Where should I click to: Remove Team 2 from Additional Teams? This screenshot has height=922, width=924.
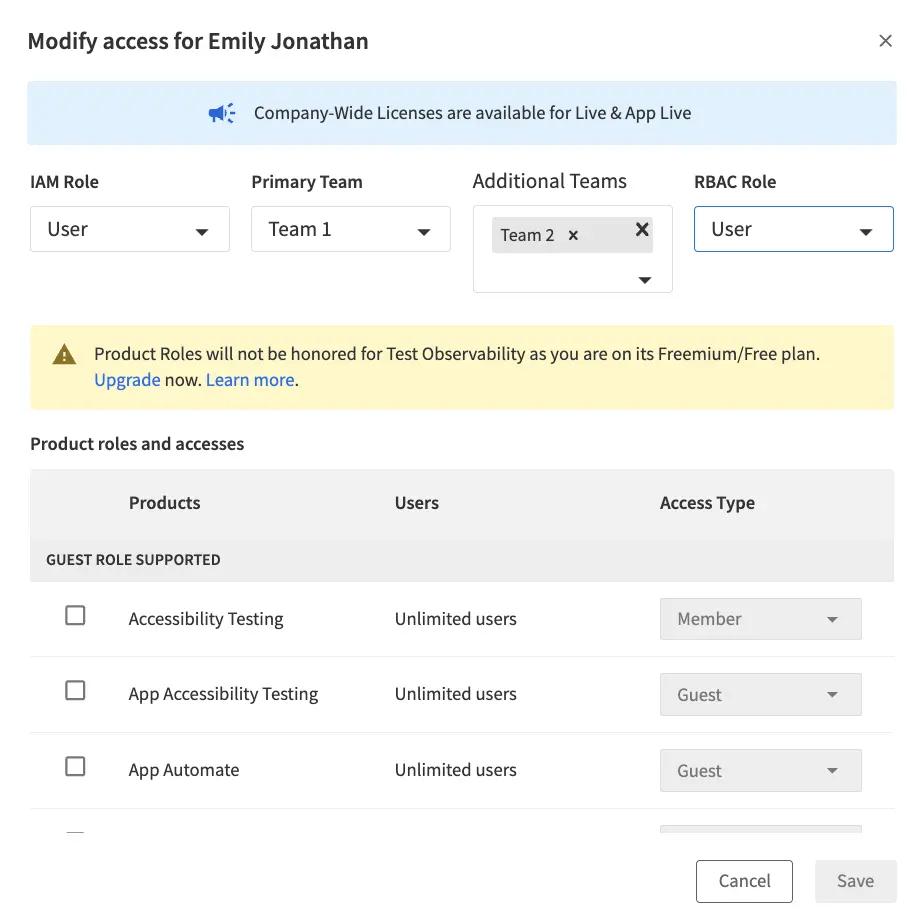[572, 236]
